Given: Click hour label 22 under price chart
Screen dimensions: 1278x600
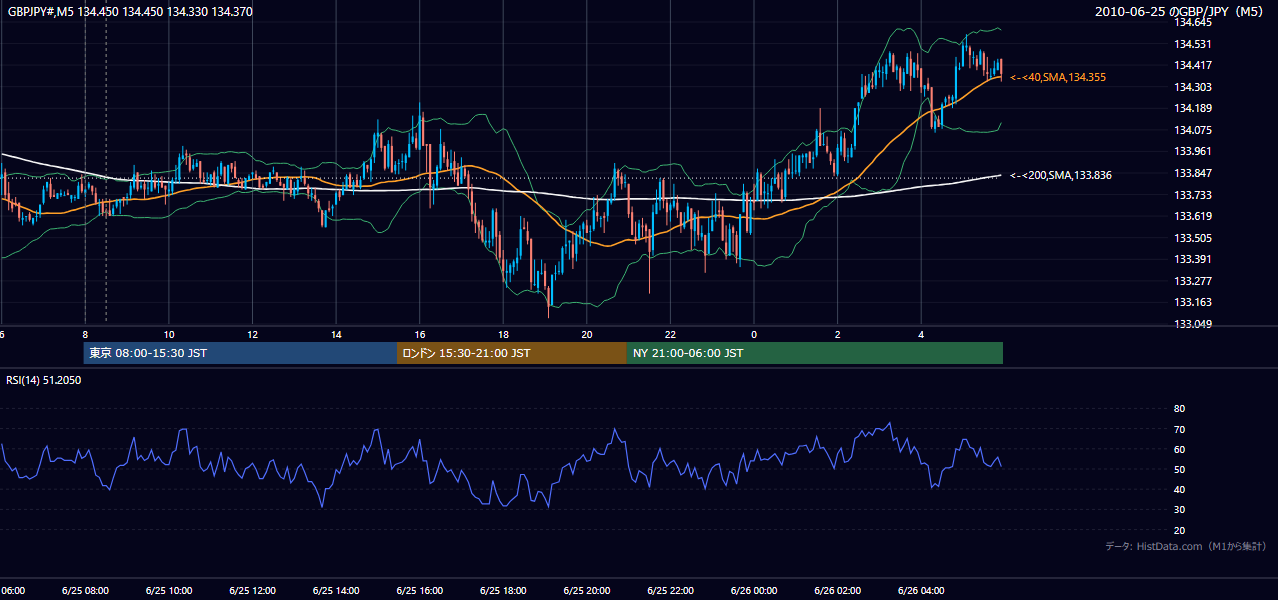Looking at the screenshot, I should click(x=671, y=335).
